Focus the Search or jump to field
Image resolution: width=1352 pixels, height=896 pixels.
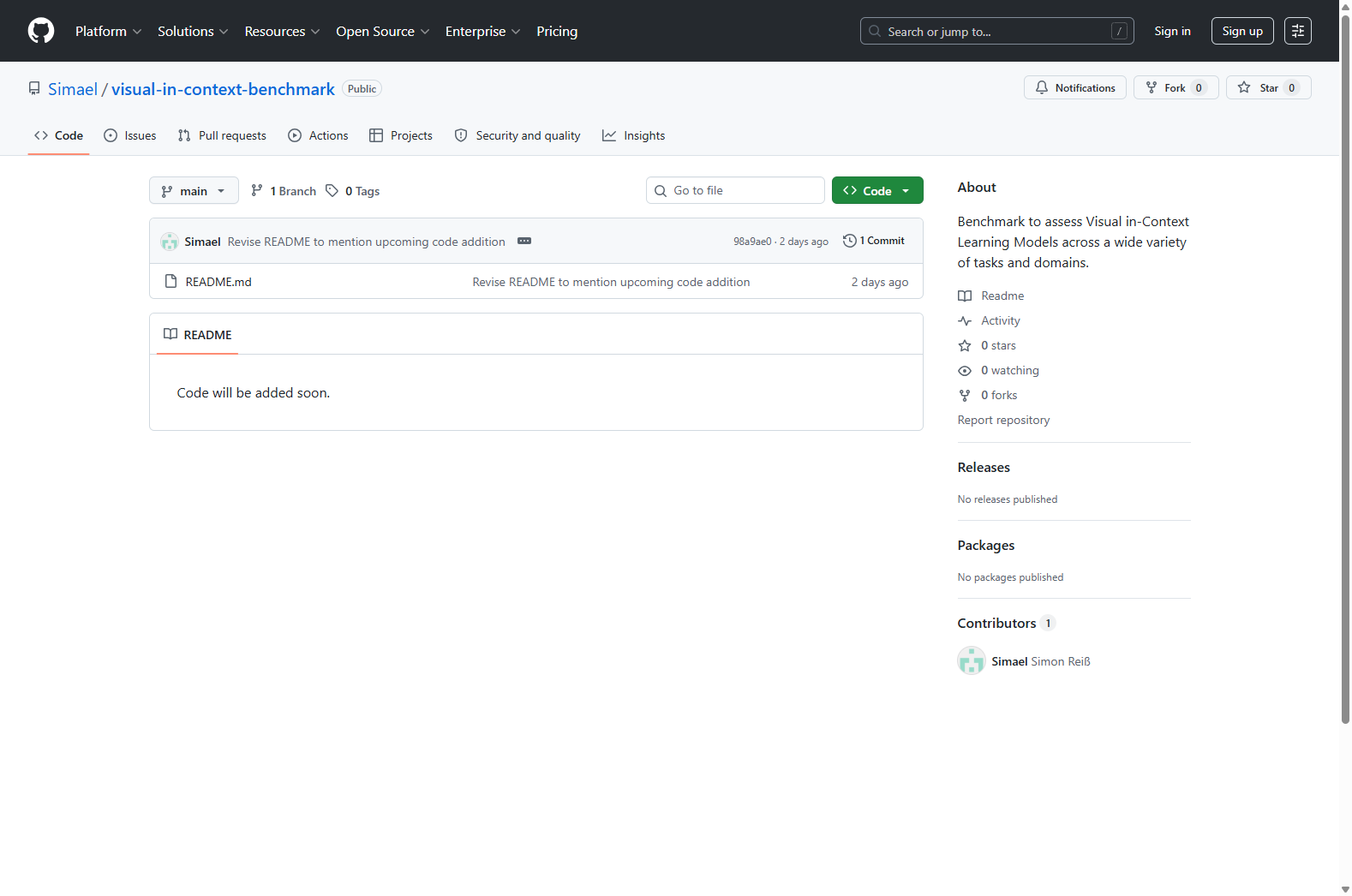point(996,31)
